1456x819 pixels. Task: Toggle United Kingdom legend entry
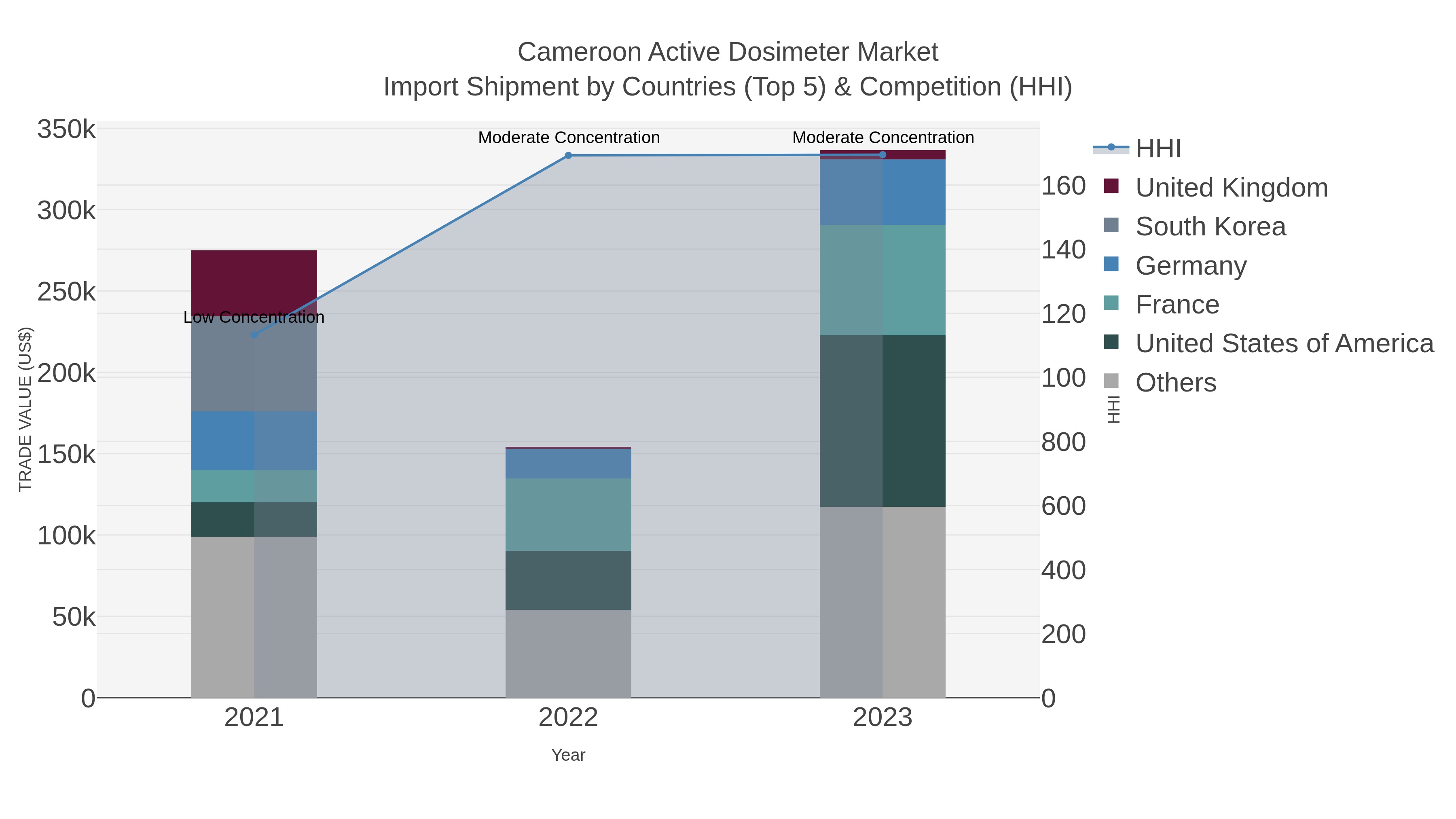coord(1215,188)
